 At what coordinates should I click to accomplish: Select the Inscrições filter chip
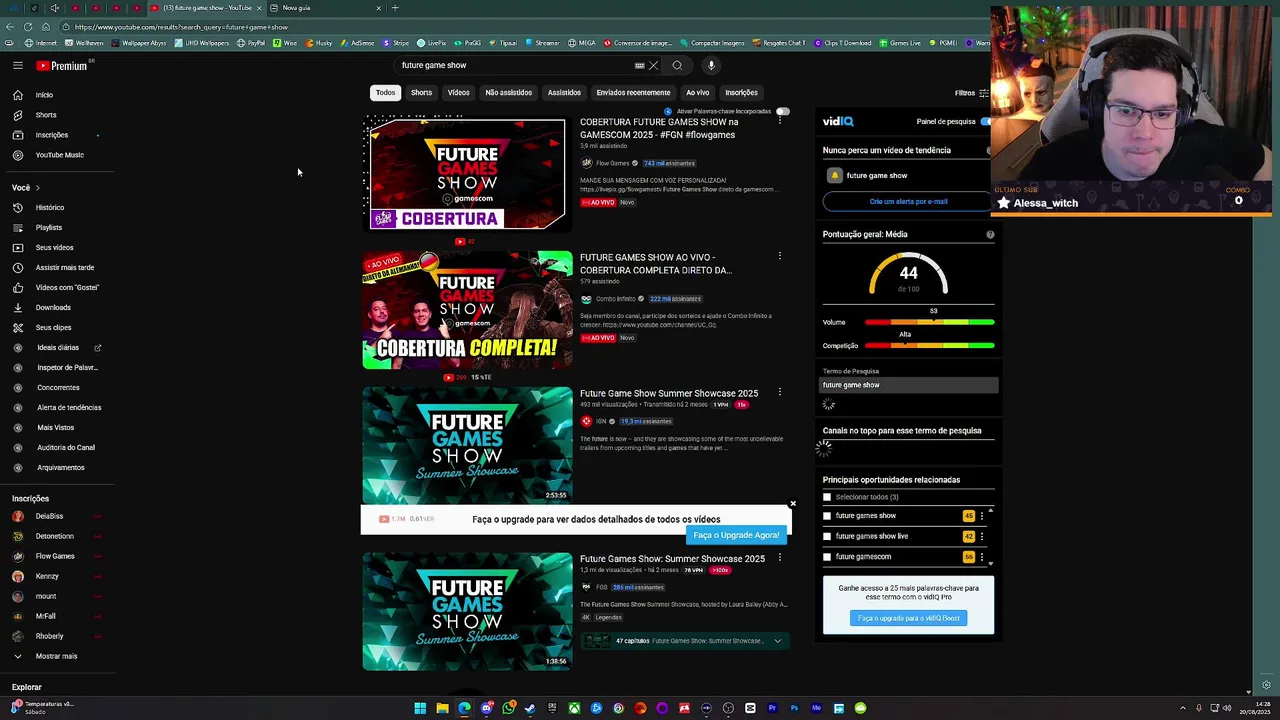(x=741, y=93)
